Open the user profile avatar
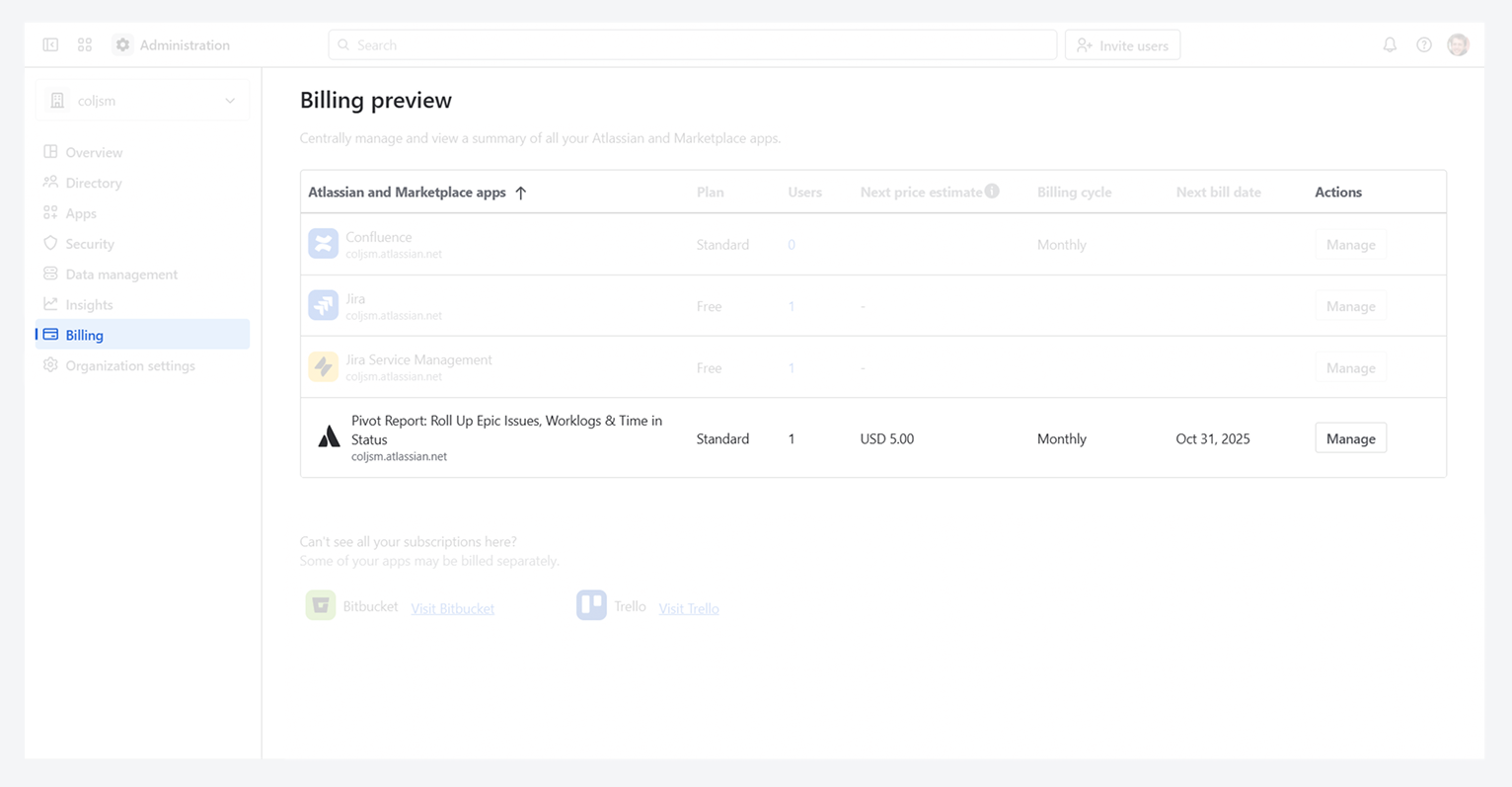This screenshot has width=1512, height=787. 1458,44
